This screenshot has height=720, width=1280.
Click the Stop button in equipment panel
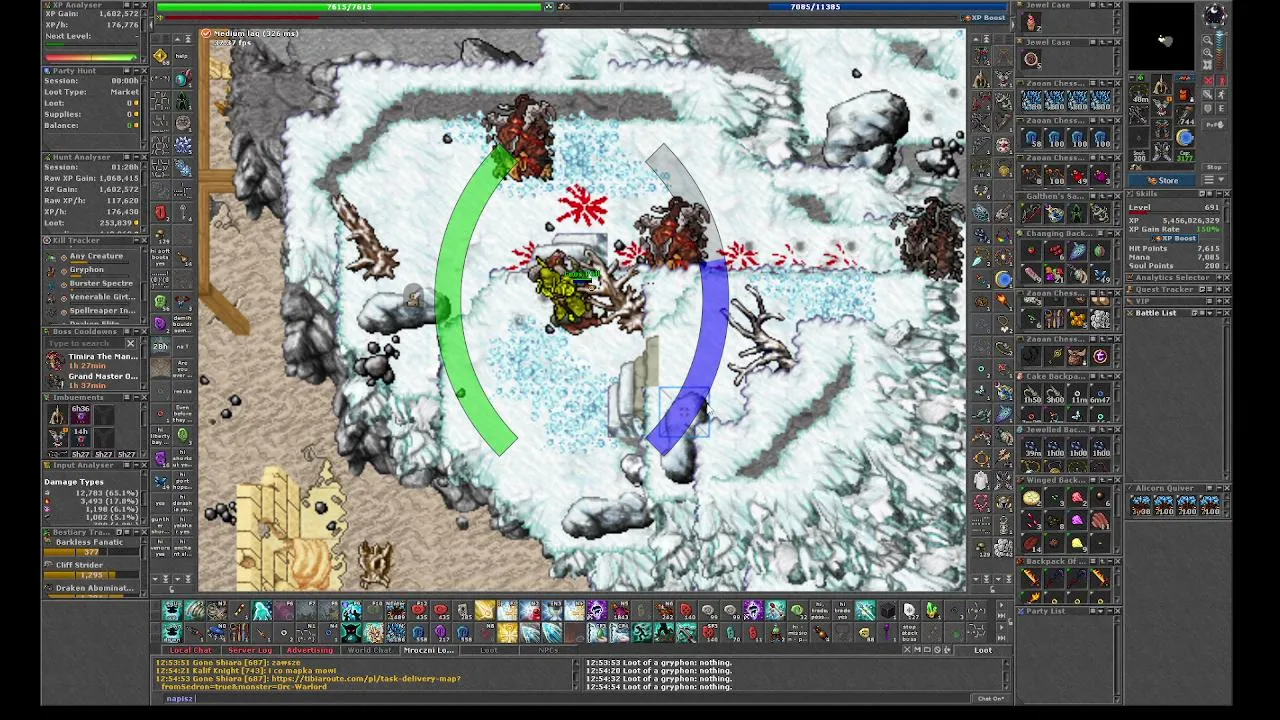click(1214, 167)
